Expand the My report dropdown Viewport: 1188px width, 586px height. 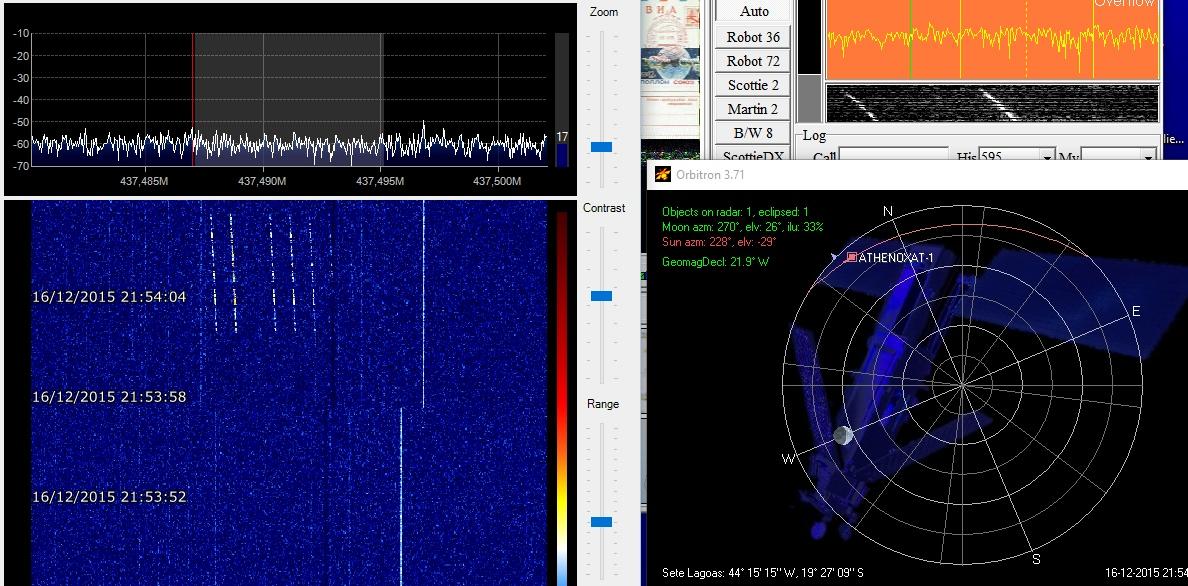pyautogui.click(x=1149, y=157)
